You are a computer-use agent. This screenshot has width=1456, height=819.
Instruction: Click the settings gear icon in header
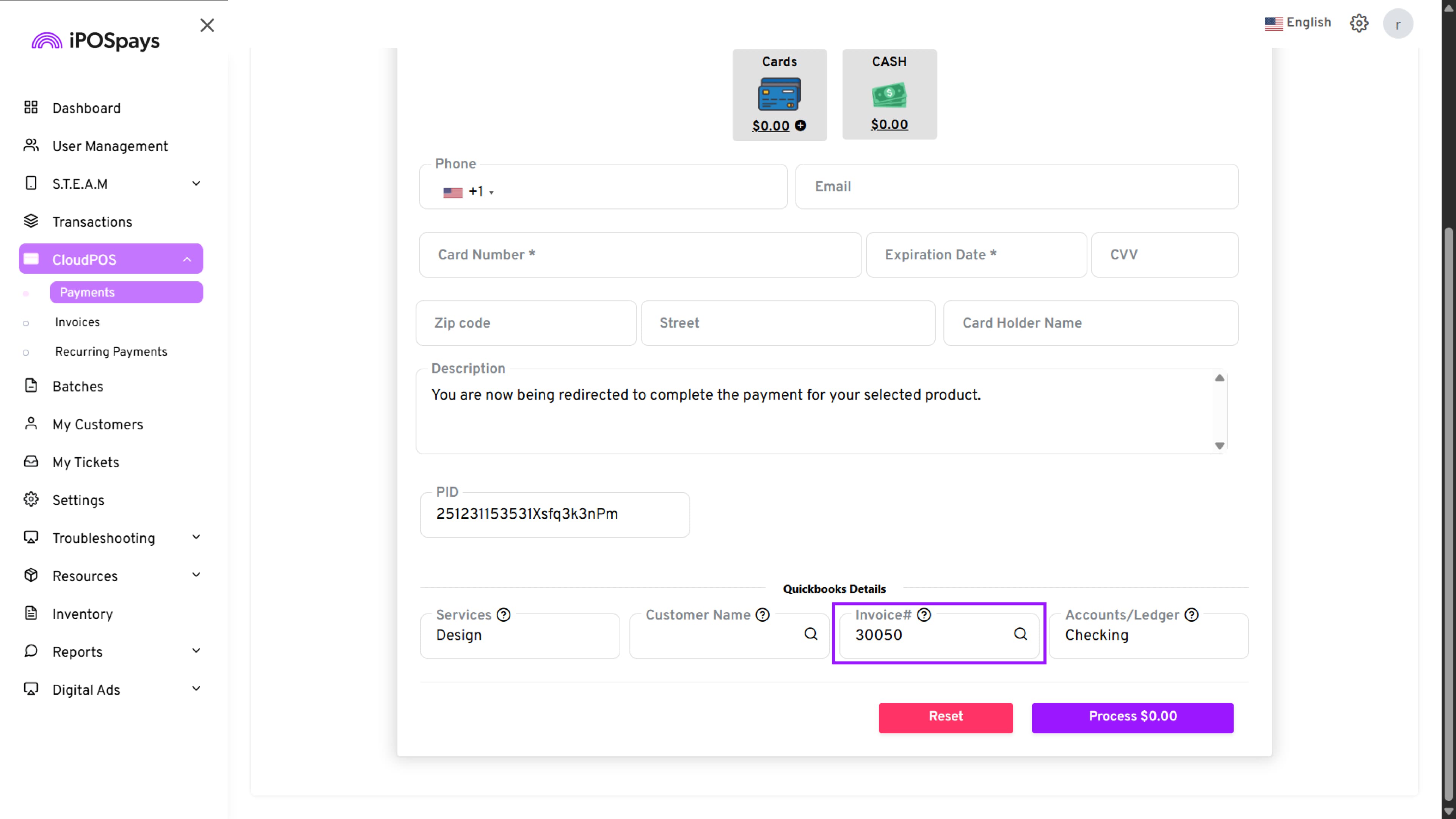(x=1359, y=23)
